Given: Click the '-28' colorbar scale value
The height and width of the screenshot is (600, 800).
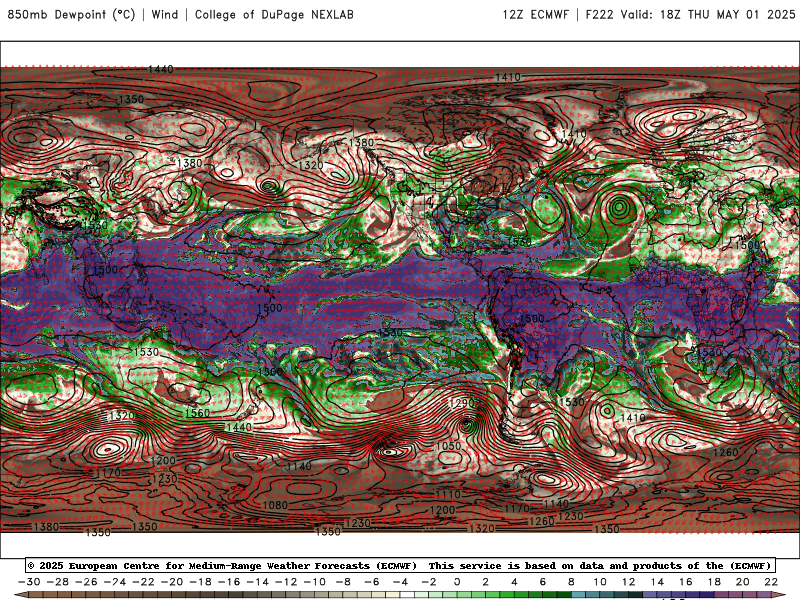Looking at the screenshot, I should point(58,582).
